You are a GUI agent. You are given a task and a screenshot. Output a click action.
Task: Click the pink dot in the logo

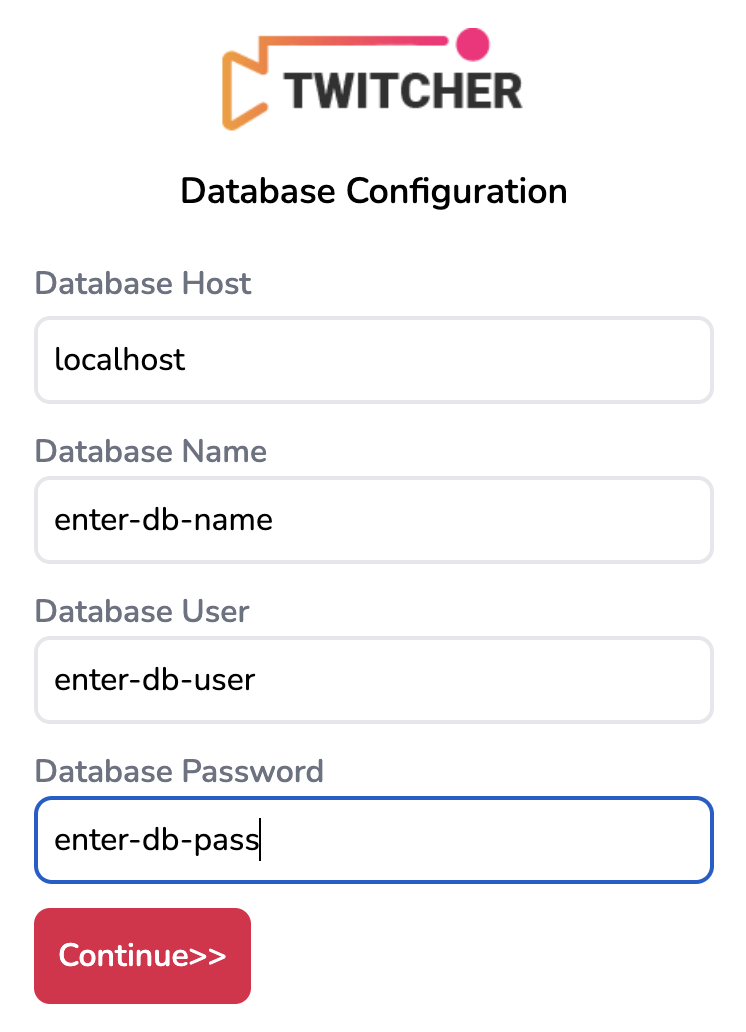[x=471, y=43]
